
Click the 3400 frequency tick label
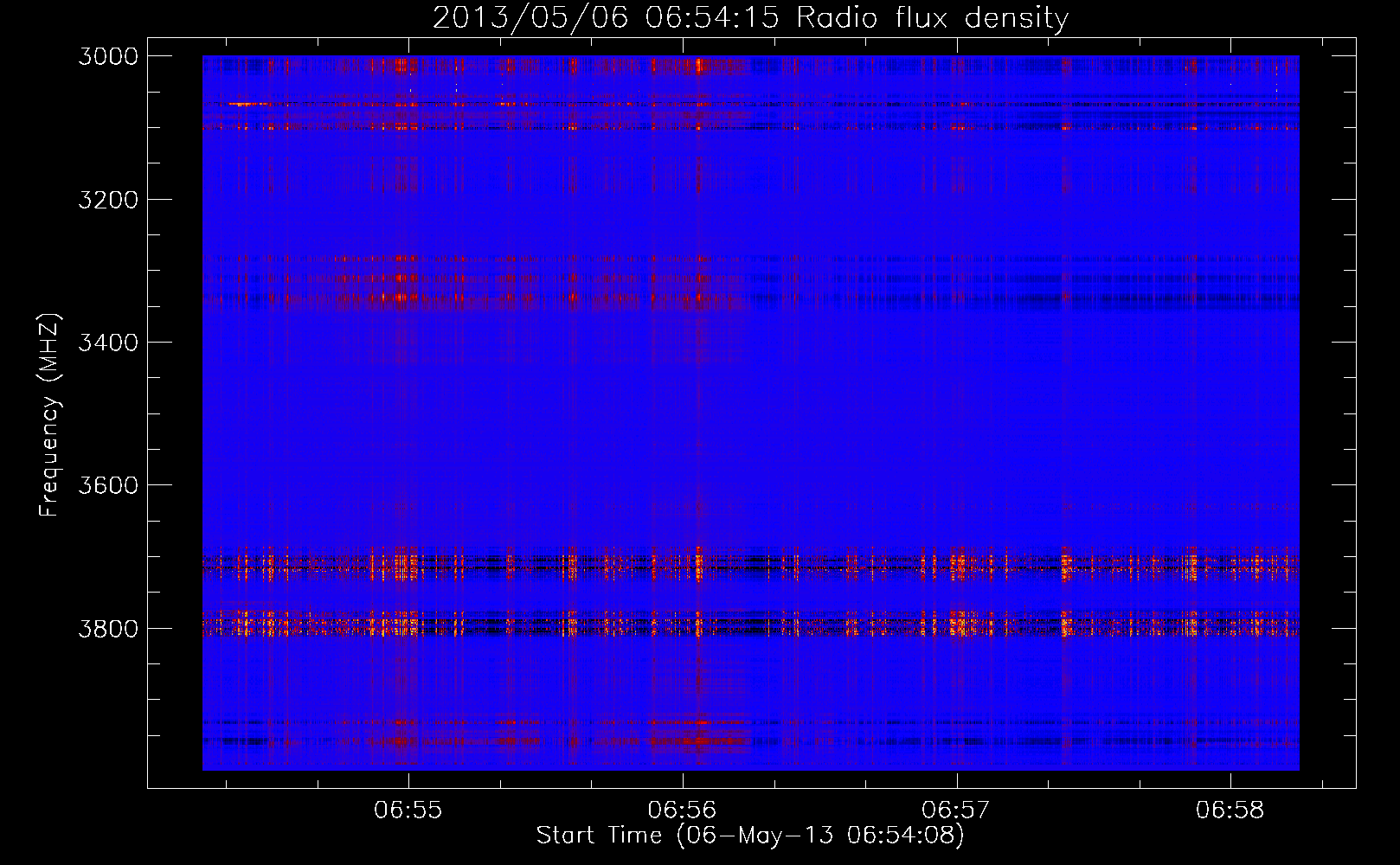pos(108,343)
